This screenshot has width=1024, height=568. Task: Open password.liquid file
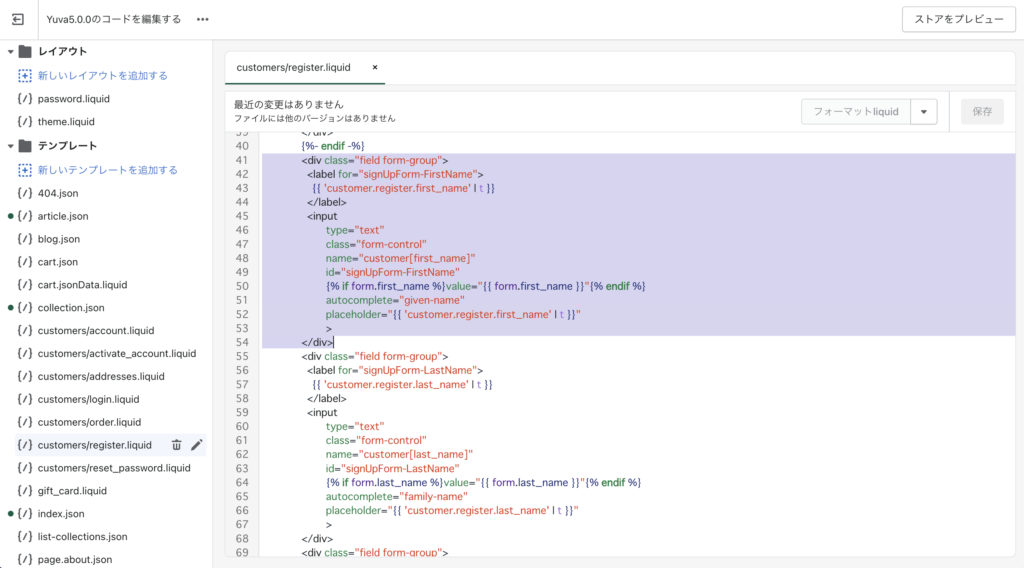coord(73,99)
